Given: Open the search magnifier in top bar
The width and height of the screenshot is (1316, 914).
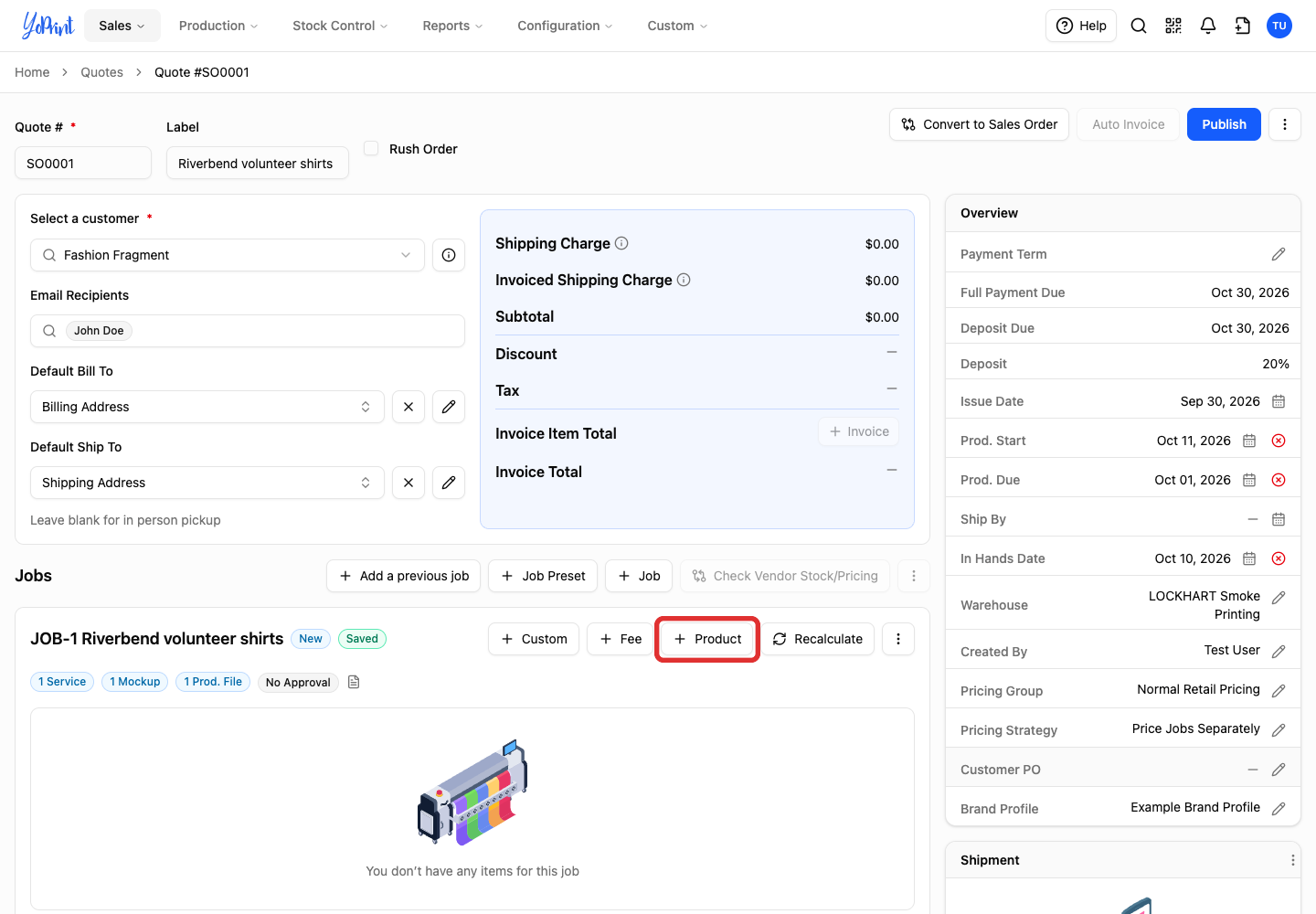Looking at the screenshot, I should [x=1139, y=26].
